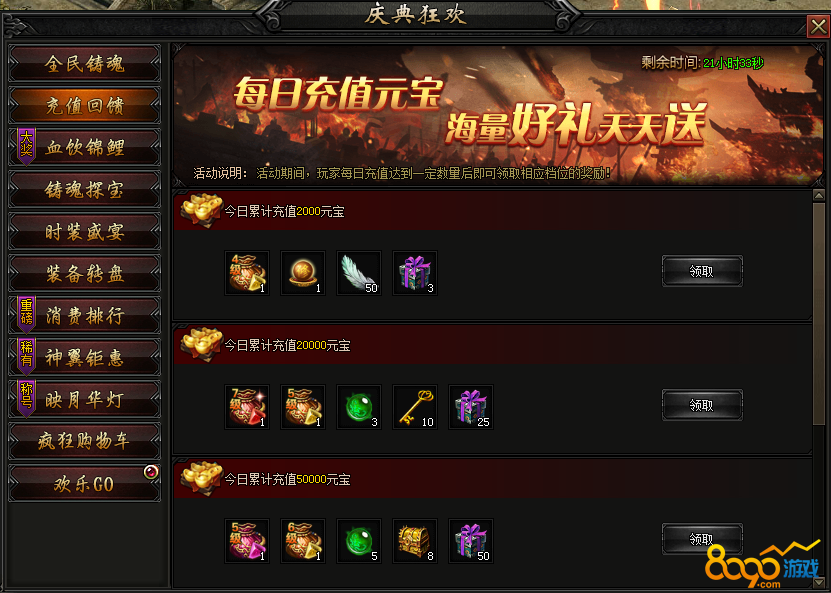Claim the 50000元宝 tier reward
The height and width of the screenshot is (593, 831).
click(702, 539)
